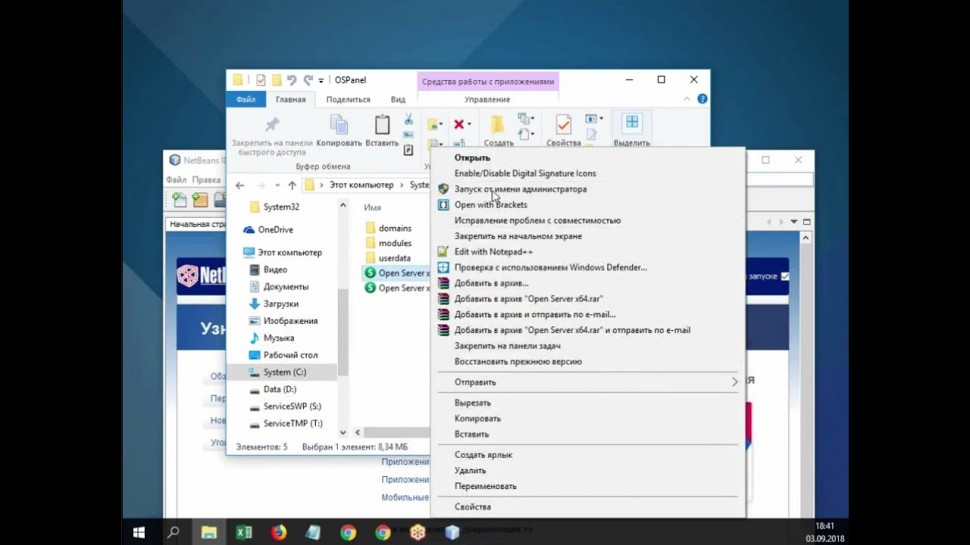Click the Copy (Копировать) icon in ribbon

point(339,125)
